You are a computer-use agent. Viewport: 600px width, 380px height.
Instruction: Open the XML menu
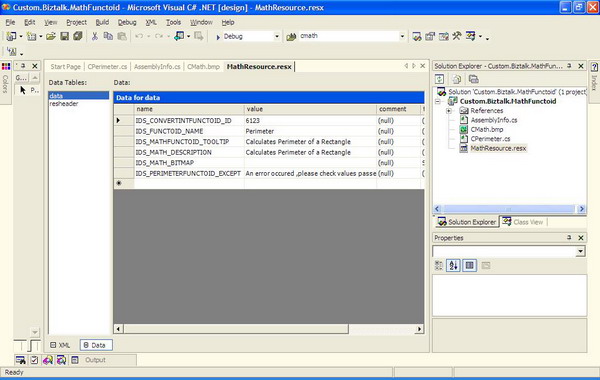pyautogui.click(x=151, y=23)
